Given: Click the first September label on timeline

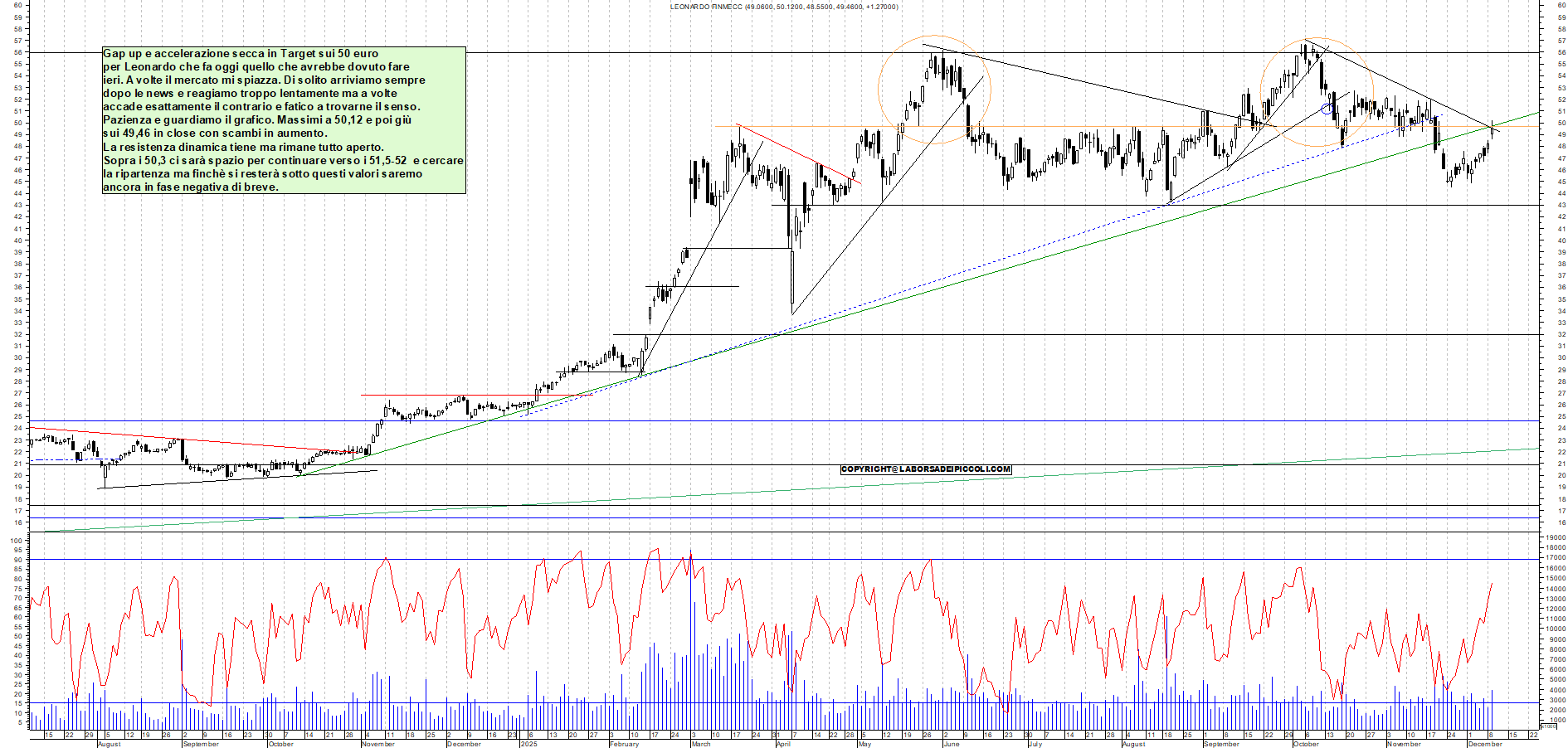Looking at the screenshot, I should click(201, 744).
